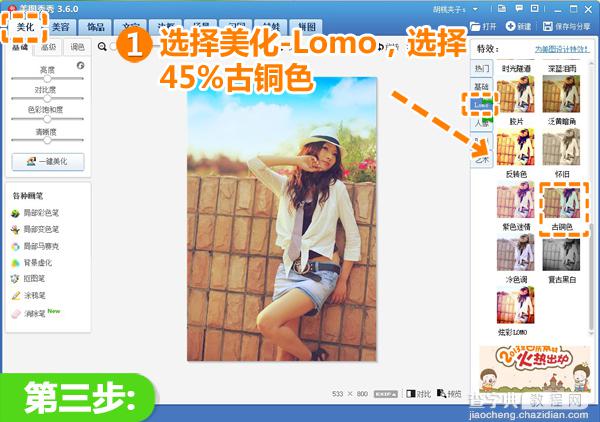Click the reset icon beside 亮度 slider

[80, 65]
